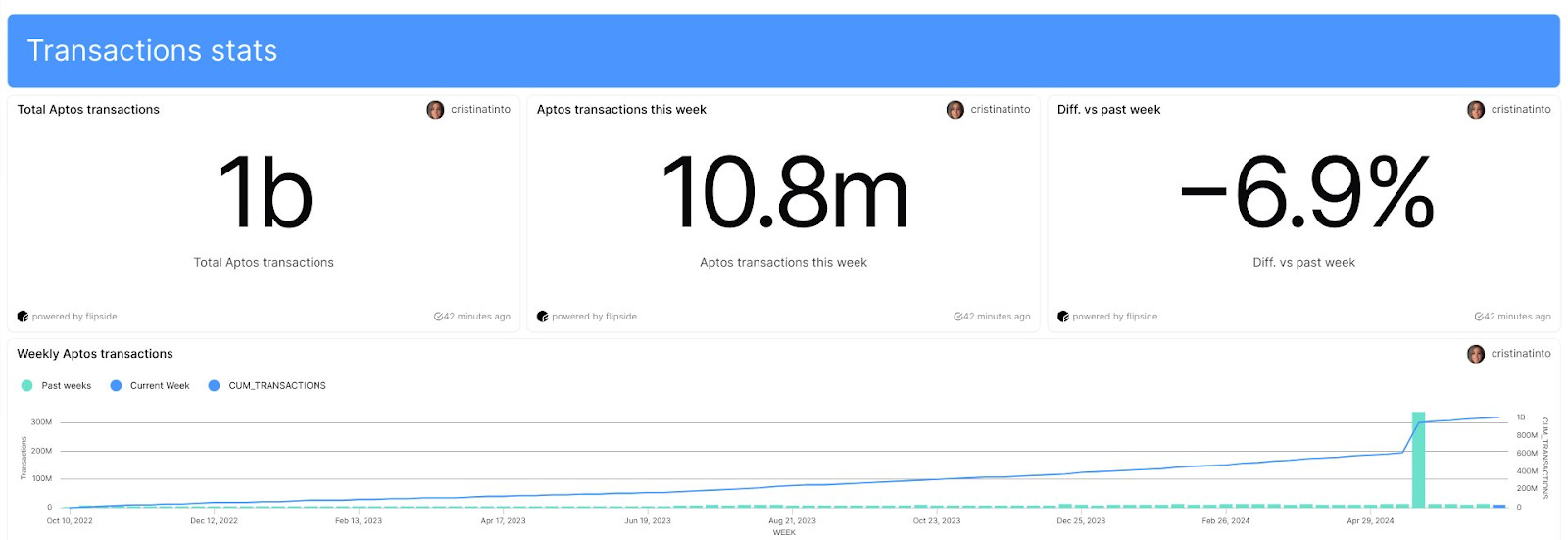Click Current Week blue legend color dot
Image resolution: width=1568 pixels, height=540 pixels.
pos(116,386)
